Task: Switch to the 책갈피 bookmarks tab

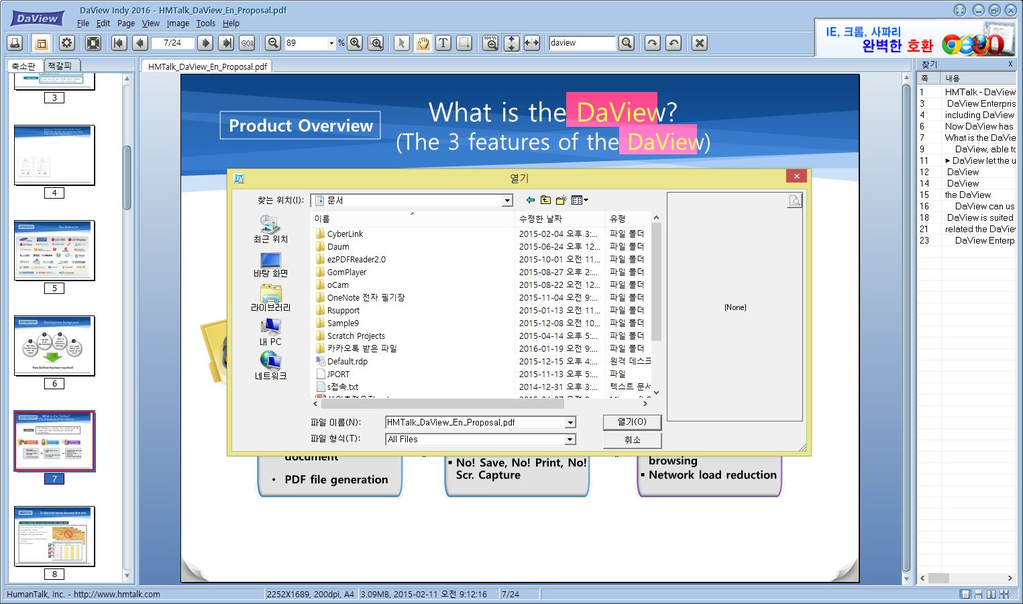Action: [x=61, y=65]
